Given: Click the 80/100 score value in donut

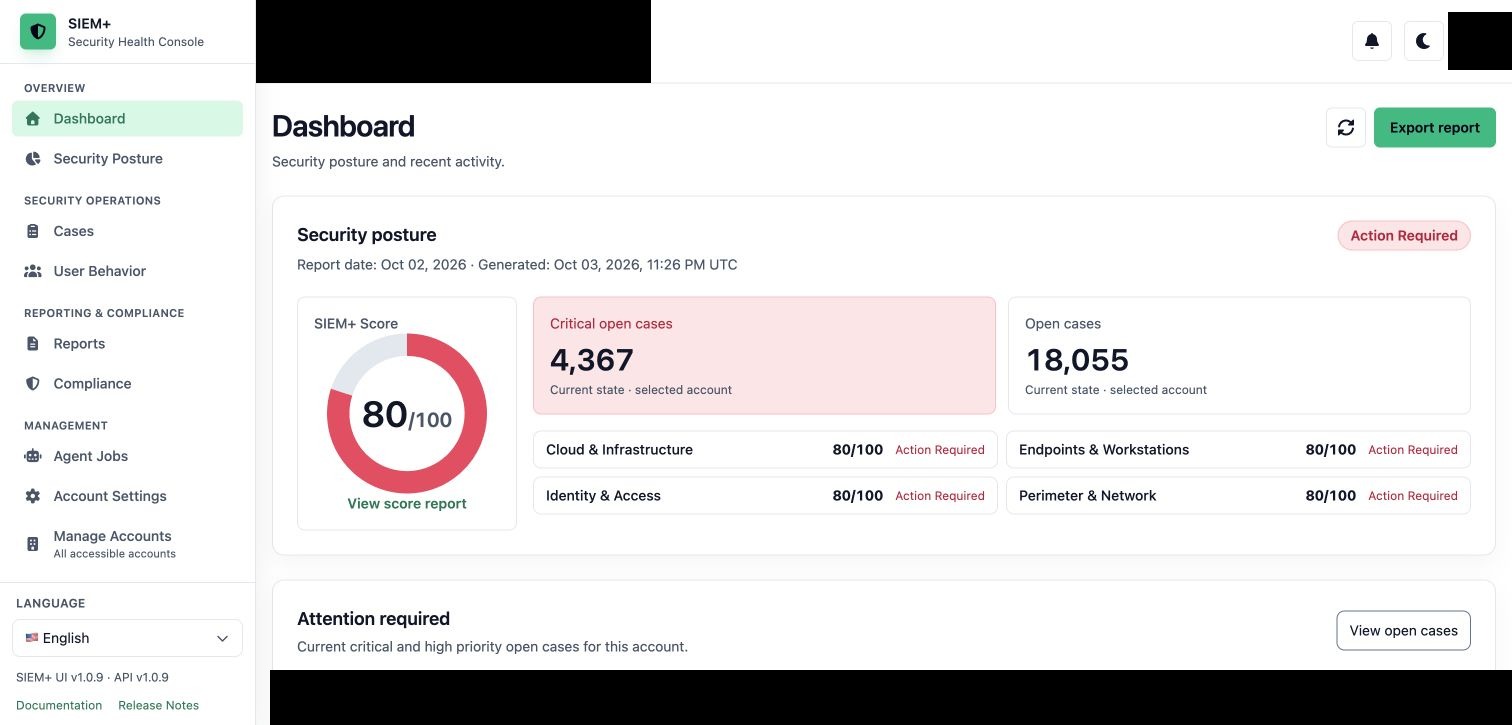Looking at the screenshot, I should 407,415.
